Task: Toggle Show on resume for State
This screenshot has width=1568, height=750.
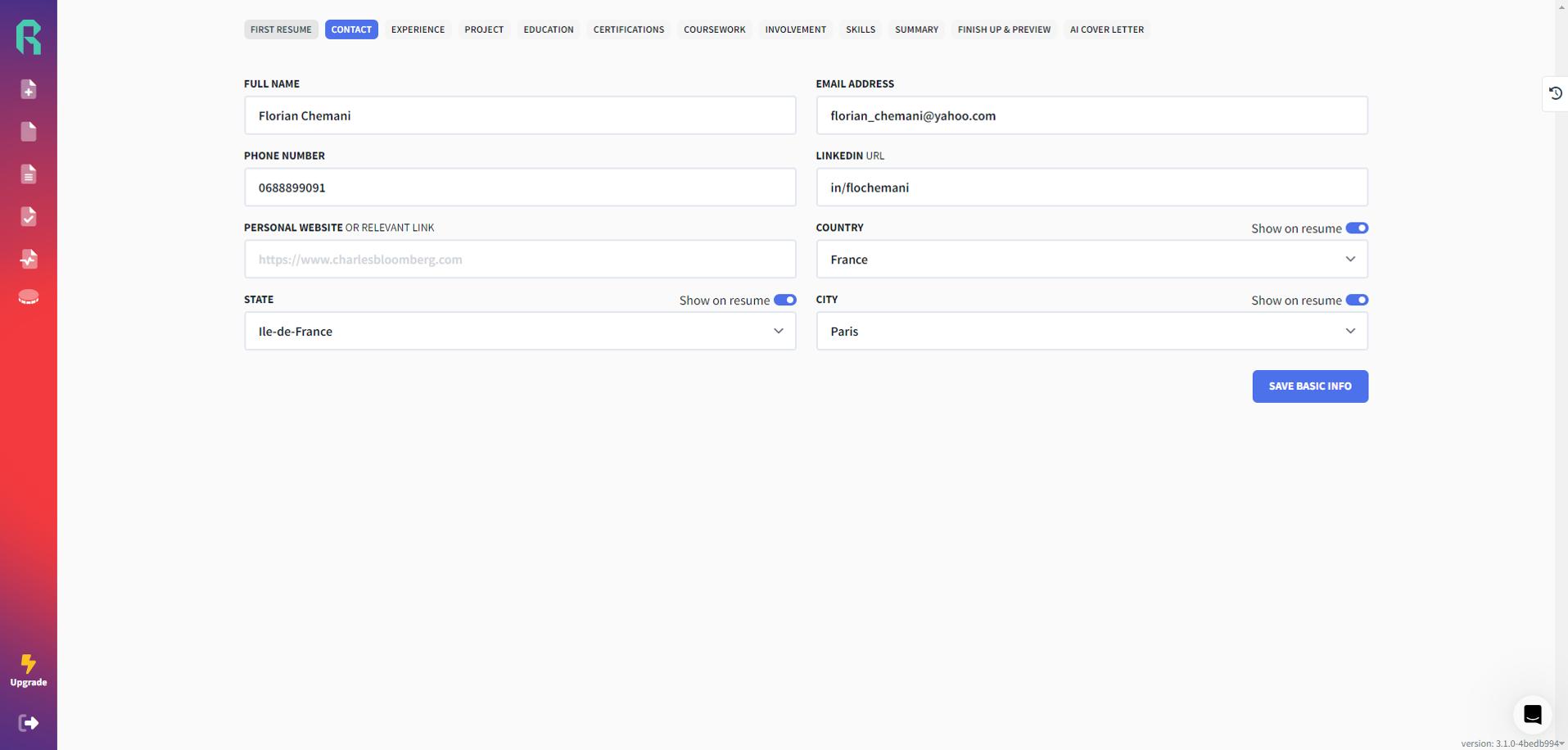Action: (784, 300)
